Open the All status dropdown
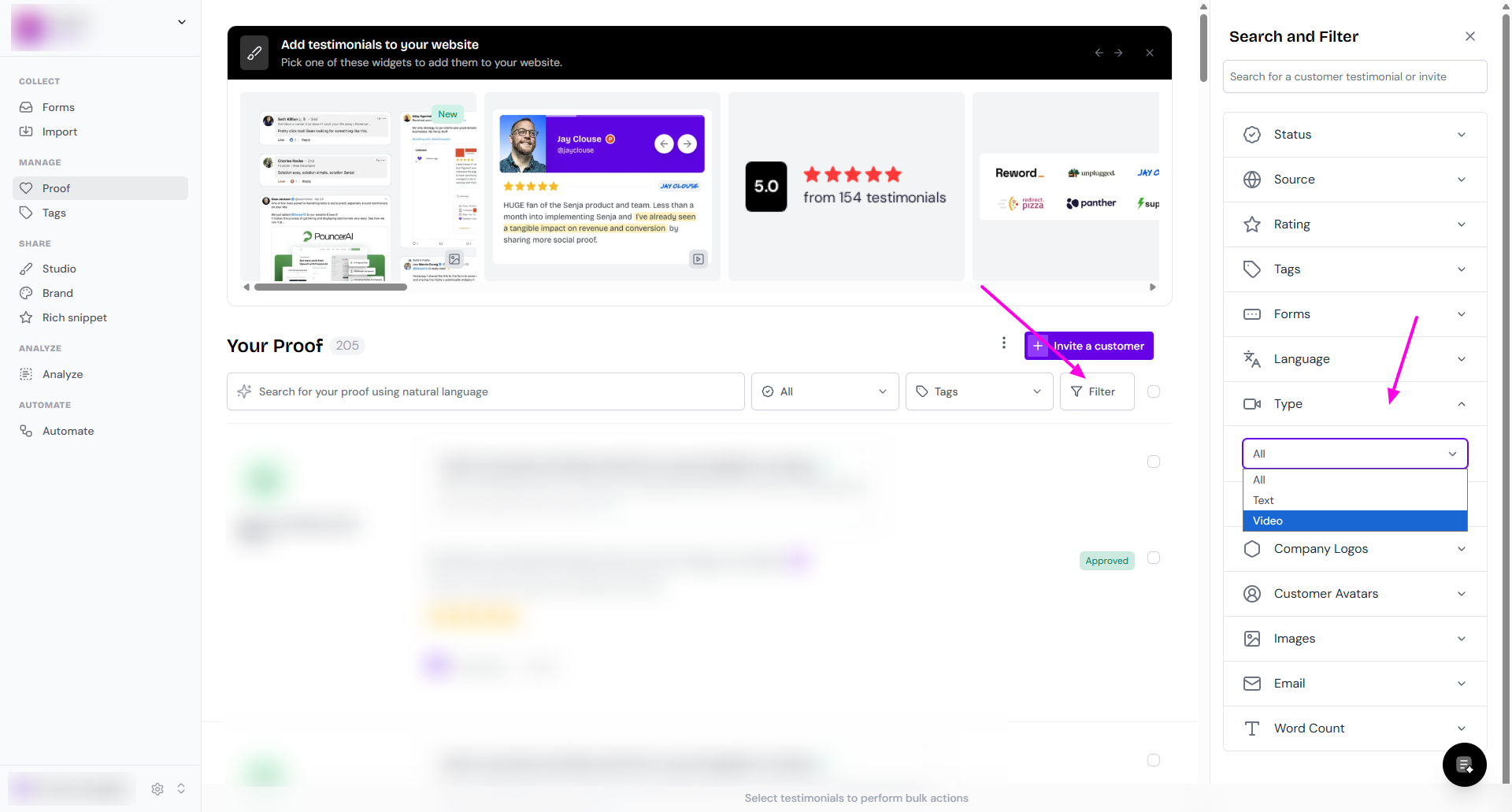The width and height of the screenshot is (1512, 812). (825, 391)
